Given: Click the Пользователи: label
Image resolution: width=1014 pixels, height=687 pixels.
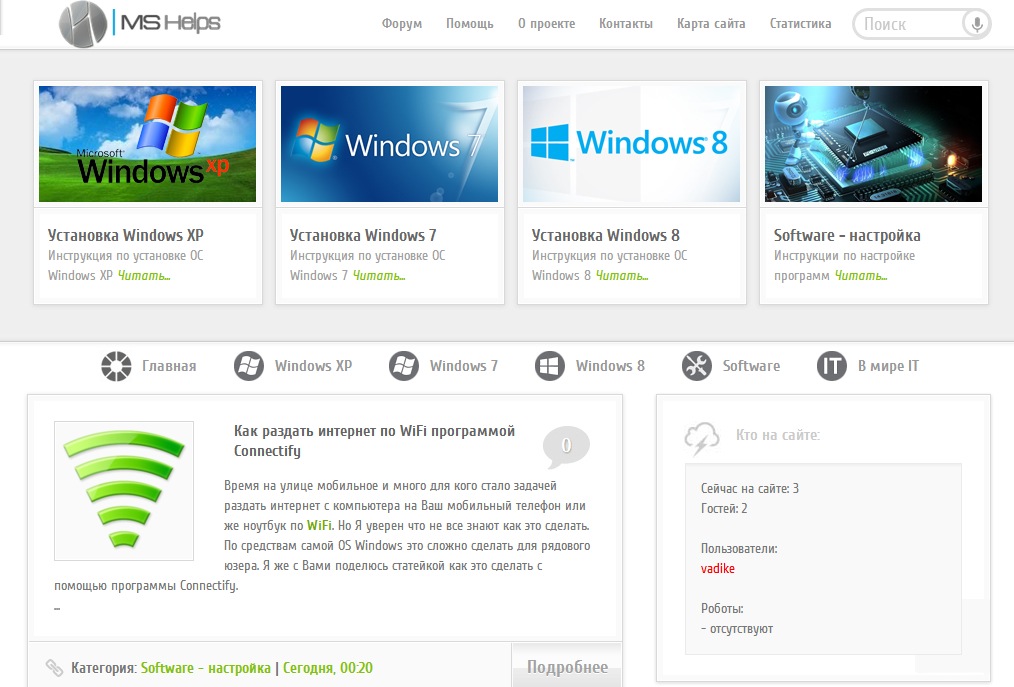Looking at the screenshot, I should pyautogui.click(x=739, y=549).
